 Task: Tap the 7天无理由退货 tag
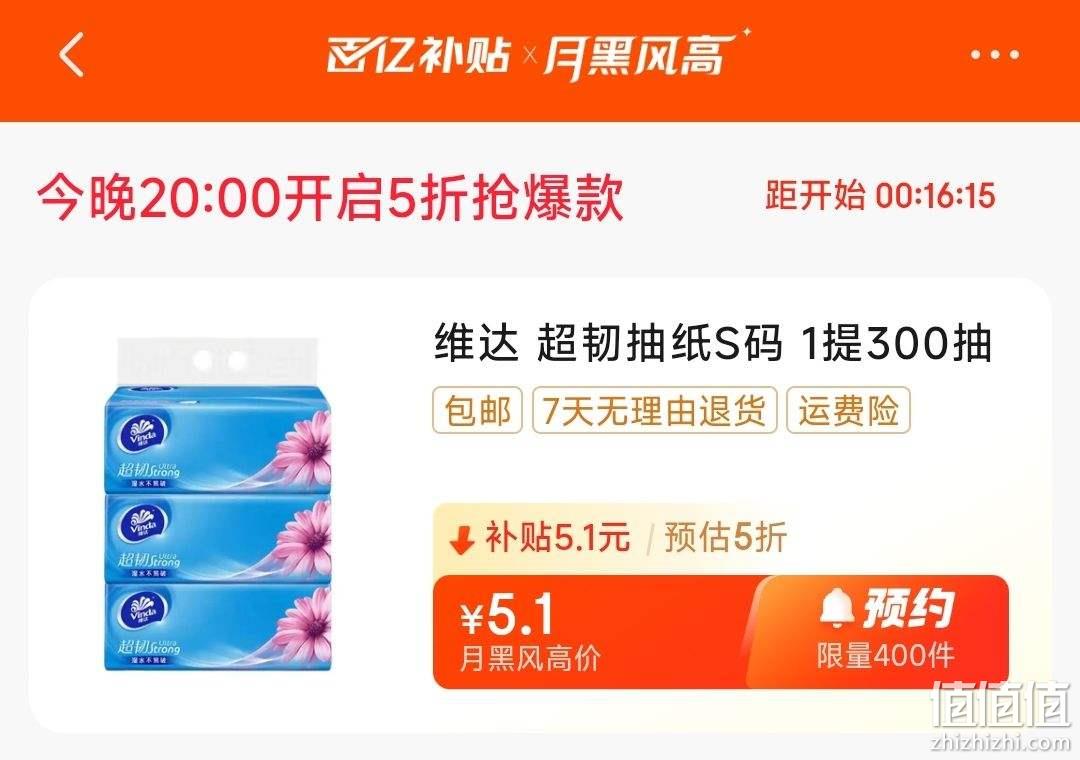click(x=654, y=411)
